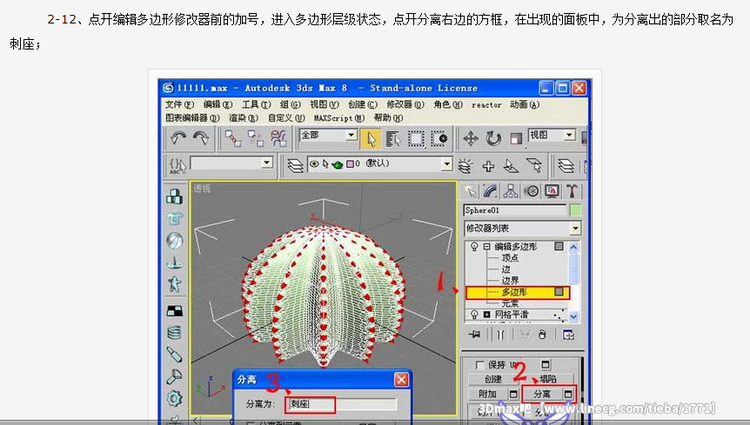Collapse the 编辑多边形 modifier tree
The height and width of the screenshot is (425, 750).
click(486, 247)
